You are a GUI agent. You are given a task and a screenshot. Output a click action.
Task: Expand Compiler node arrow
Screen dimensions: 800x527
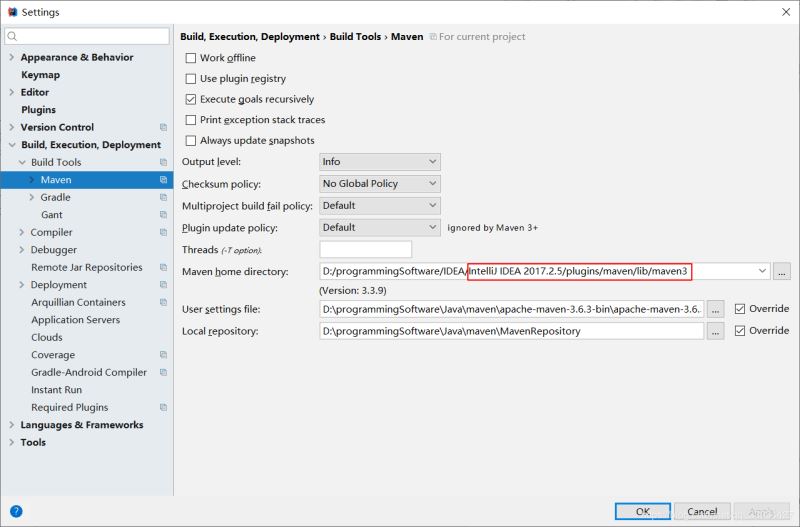click(22, 232)
